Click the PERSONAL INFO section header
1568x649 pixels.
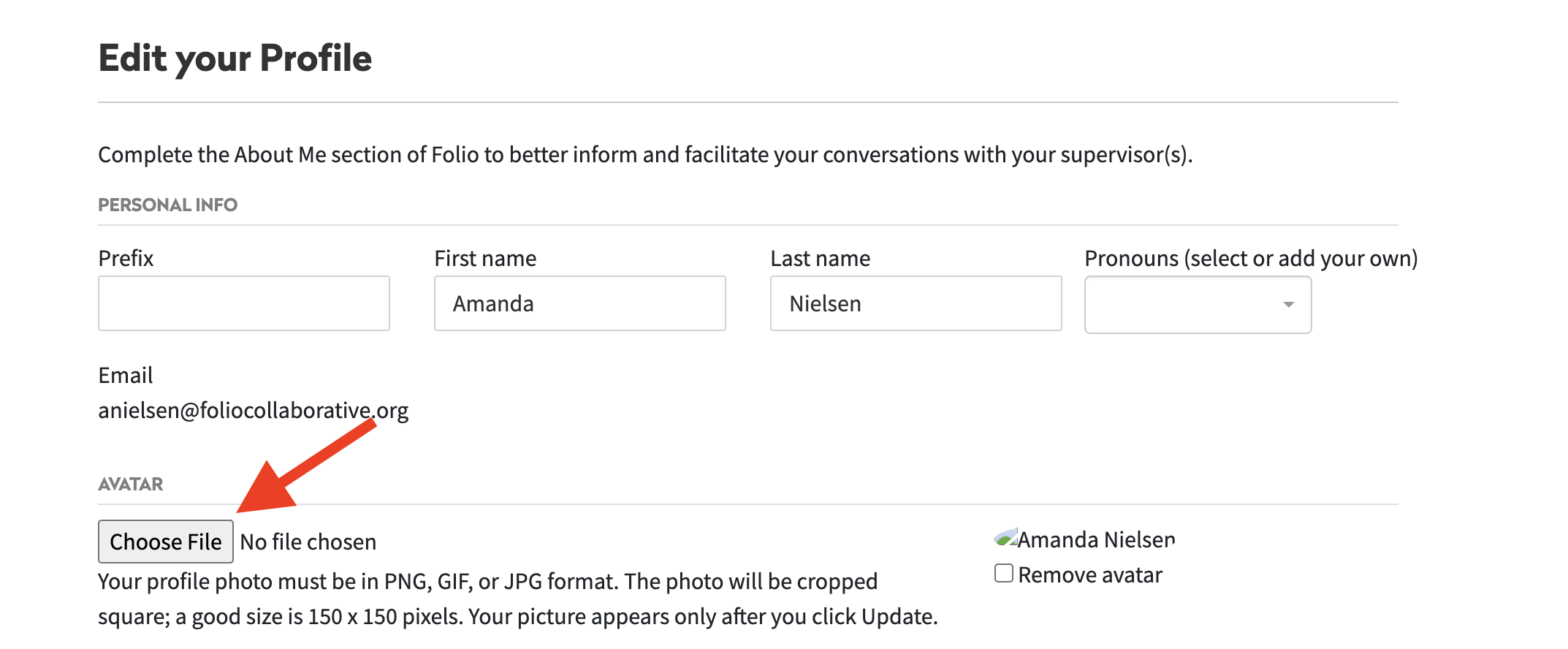(167, 205)
